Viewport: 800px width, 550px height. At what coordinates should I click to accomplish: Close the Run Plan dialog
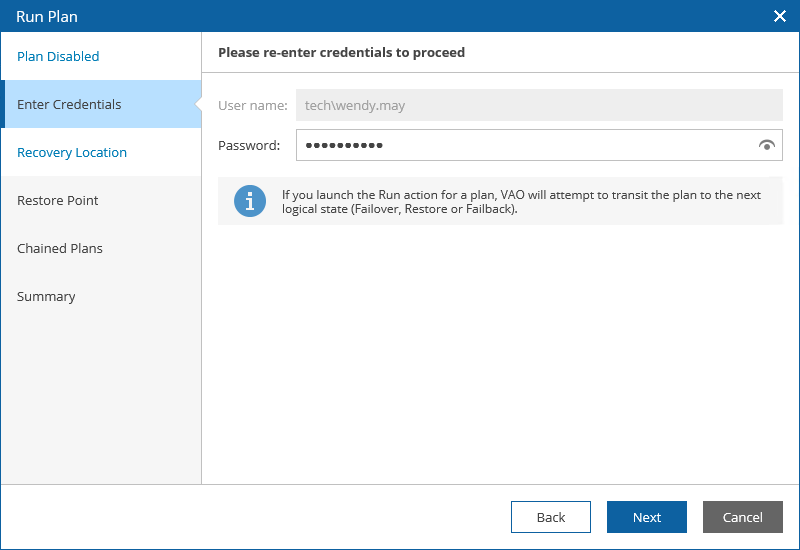[x=780, y=16]
